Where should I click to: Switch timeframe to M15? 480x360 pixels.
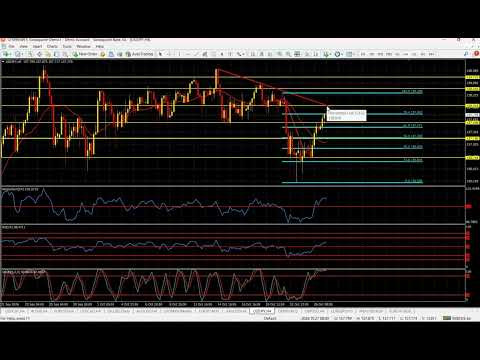point(381,54)
